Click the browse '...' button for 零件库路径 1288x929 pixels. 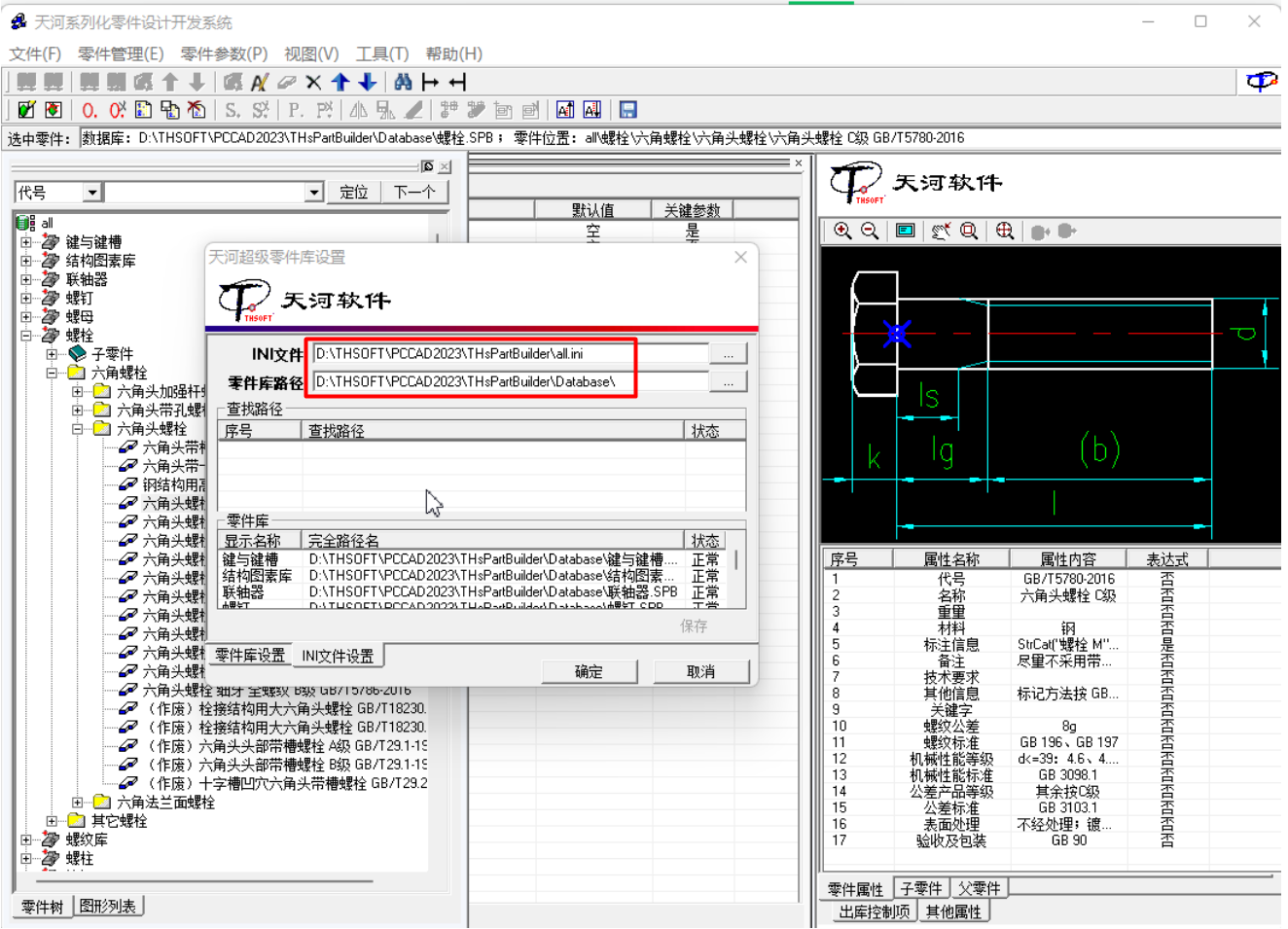(728, 382)
